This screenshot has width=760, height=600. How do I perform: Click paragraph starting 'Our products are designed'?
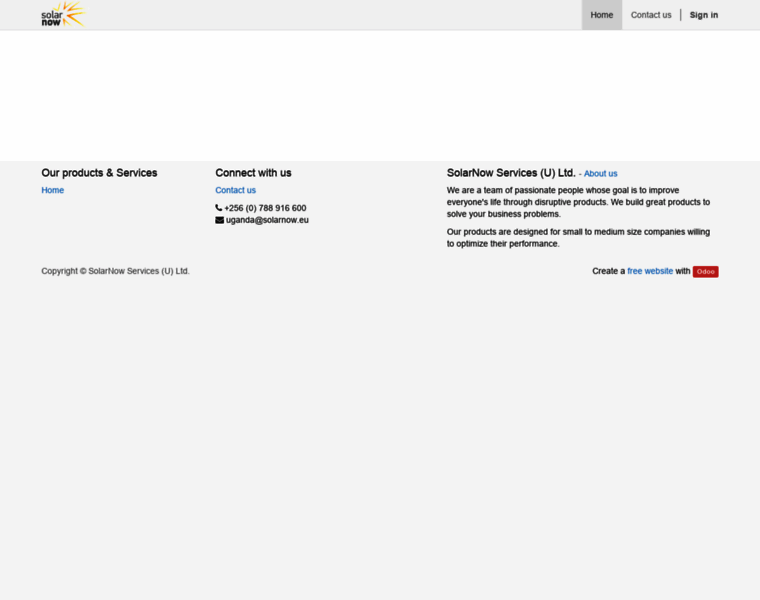(x=578, y=237)
